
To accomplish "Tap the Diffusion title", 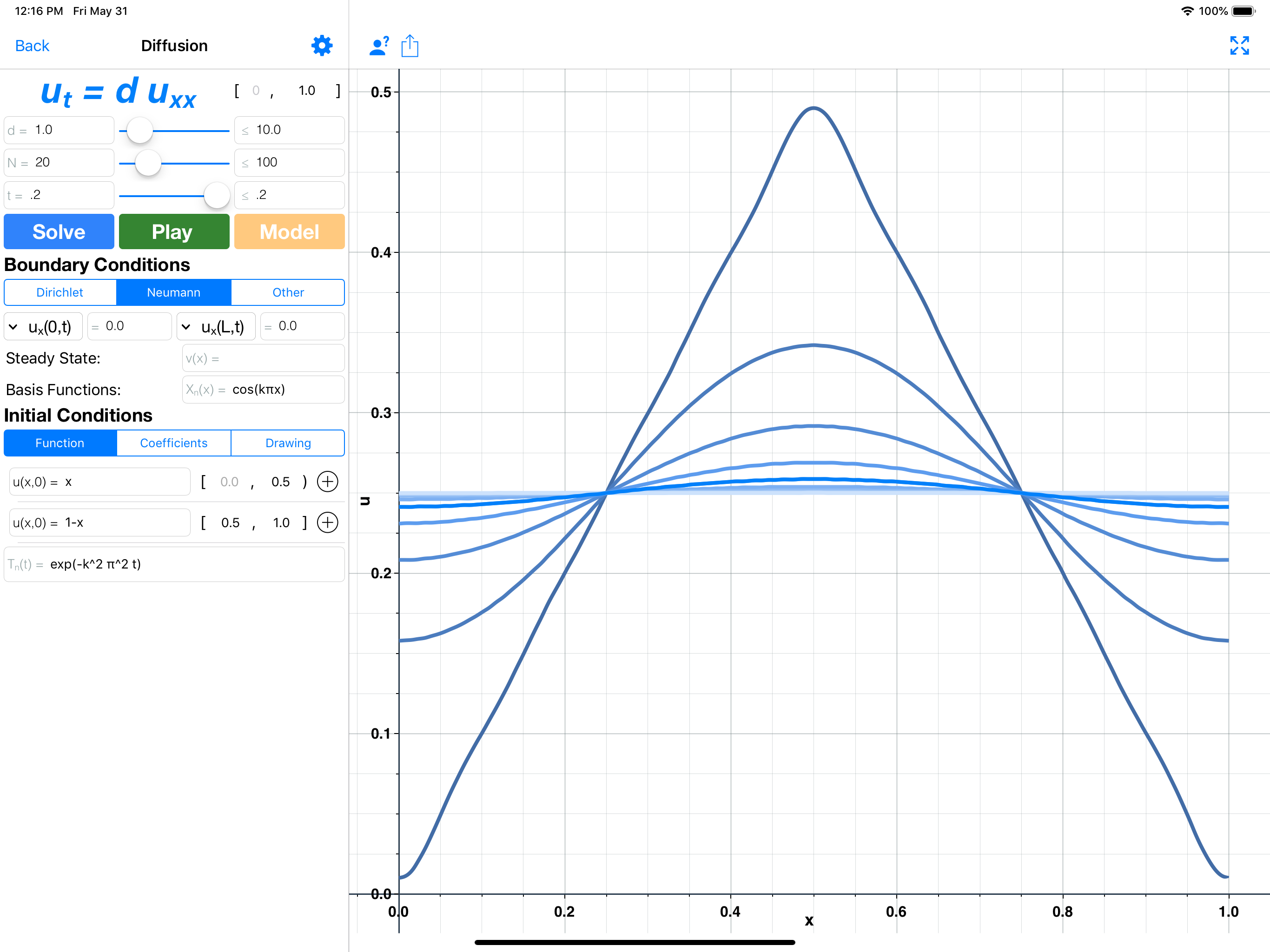I will coord(174,46).
